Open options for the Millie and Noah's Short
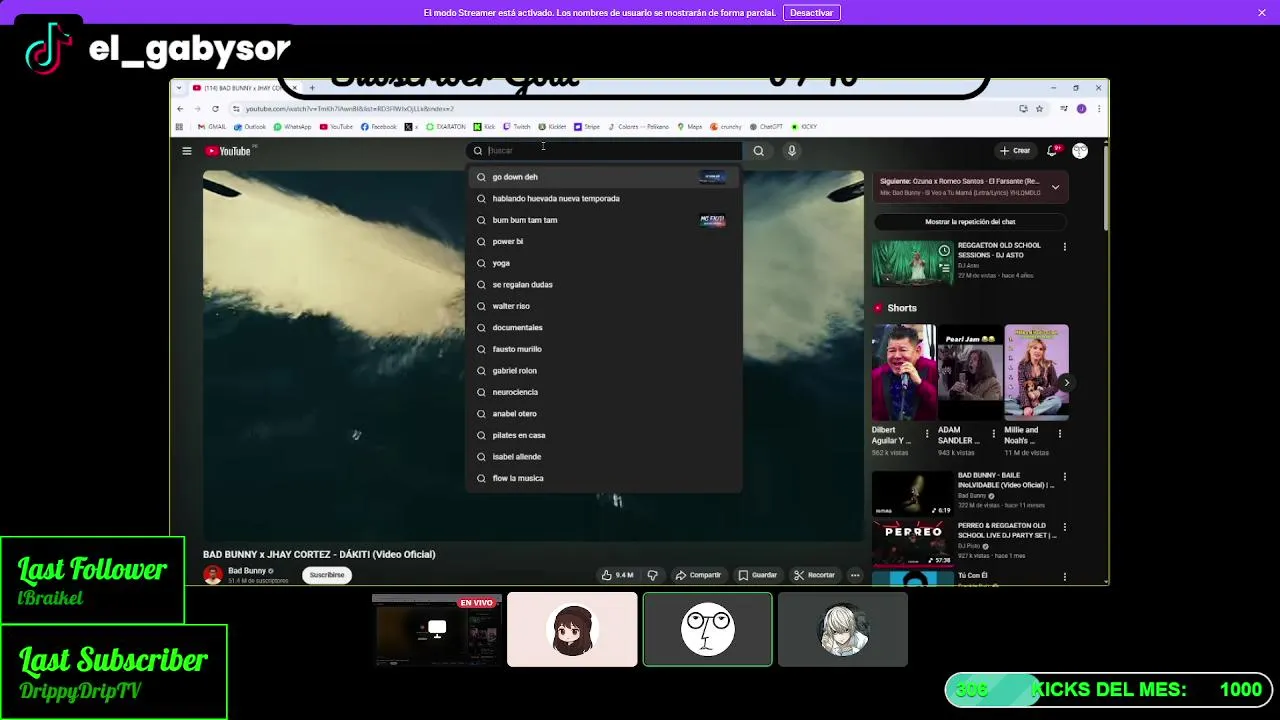Viewport: 1280px width, 720px height. (x=1060, y=434)
